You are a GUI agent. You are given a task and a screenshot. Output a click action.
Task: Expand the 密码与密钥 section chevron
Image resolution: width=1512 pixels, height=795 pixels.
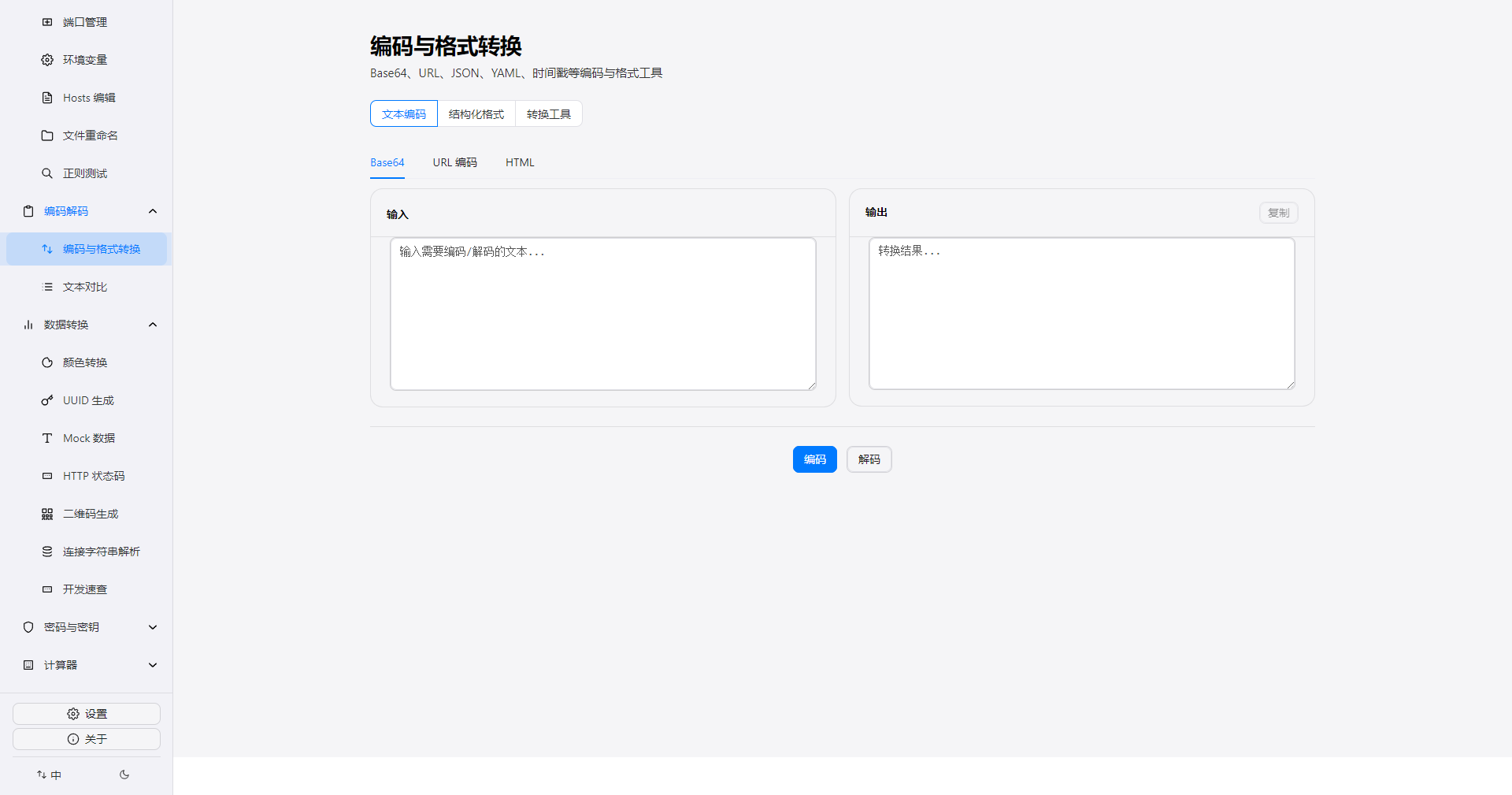click(x=153, y=627)
